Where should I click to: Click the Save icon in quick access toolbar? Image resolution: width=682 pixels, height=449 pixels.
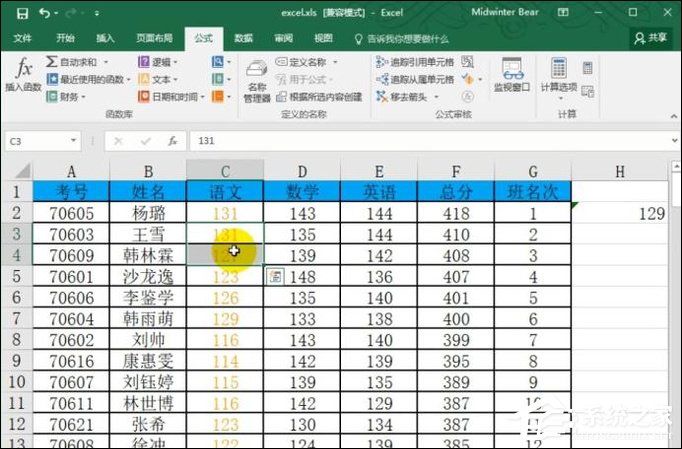point(22,13)
